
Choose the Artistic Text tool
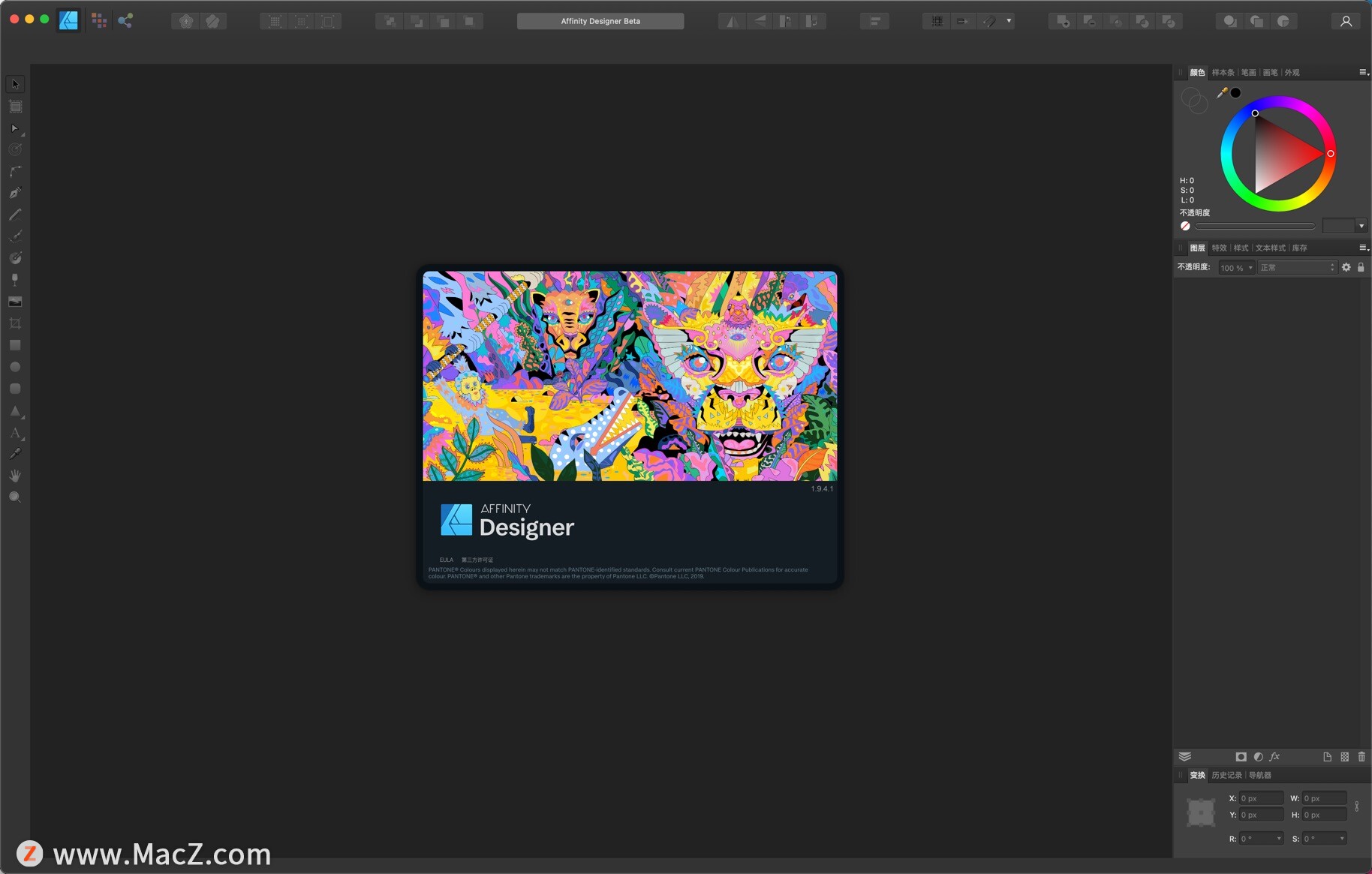15,433
